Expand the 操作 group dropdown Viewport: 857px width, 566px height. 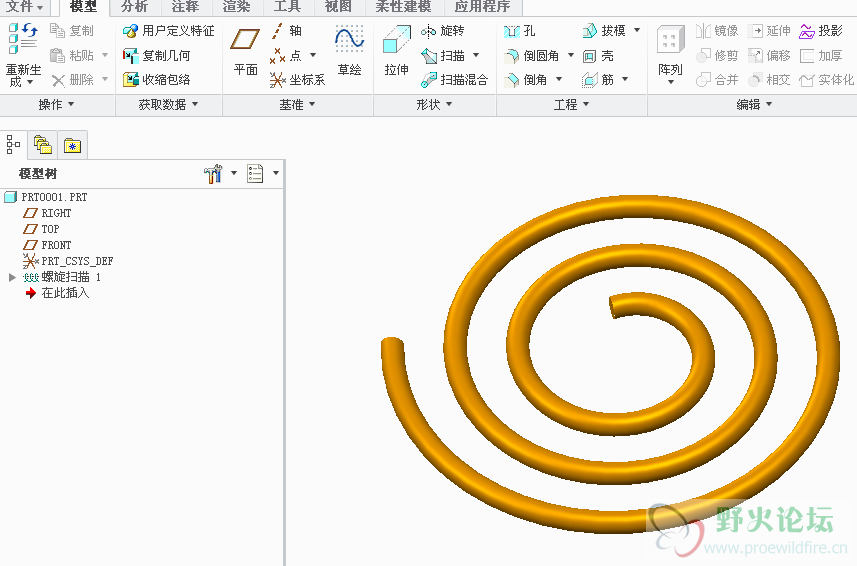(56, 104)
